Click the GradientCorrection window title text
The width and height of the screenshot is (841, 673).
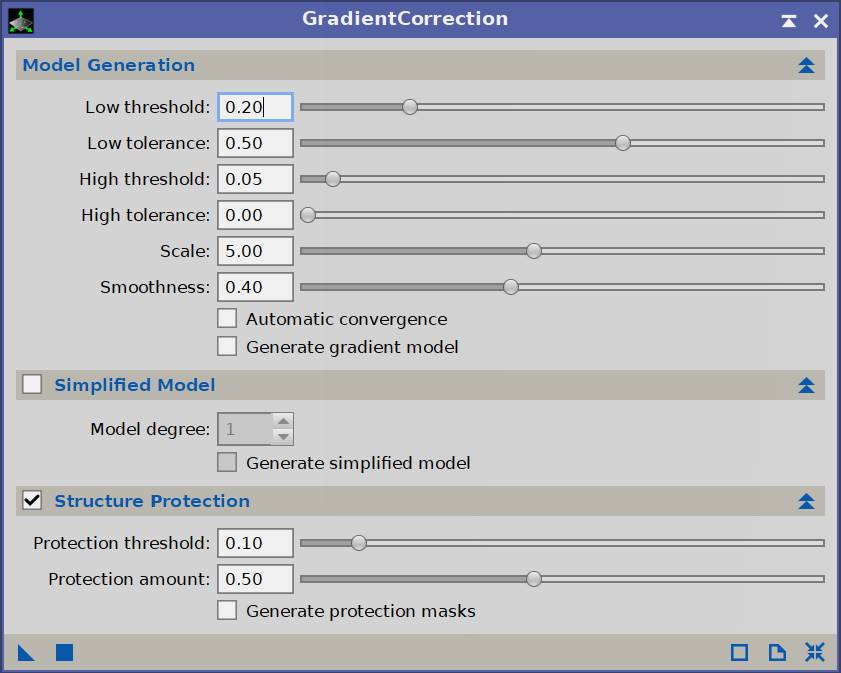pos(405,19)
